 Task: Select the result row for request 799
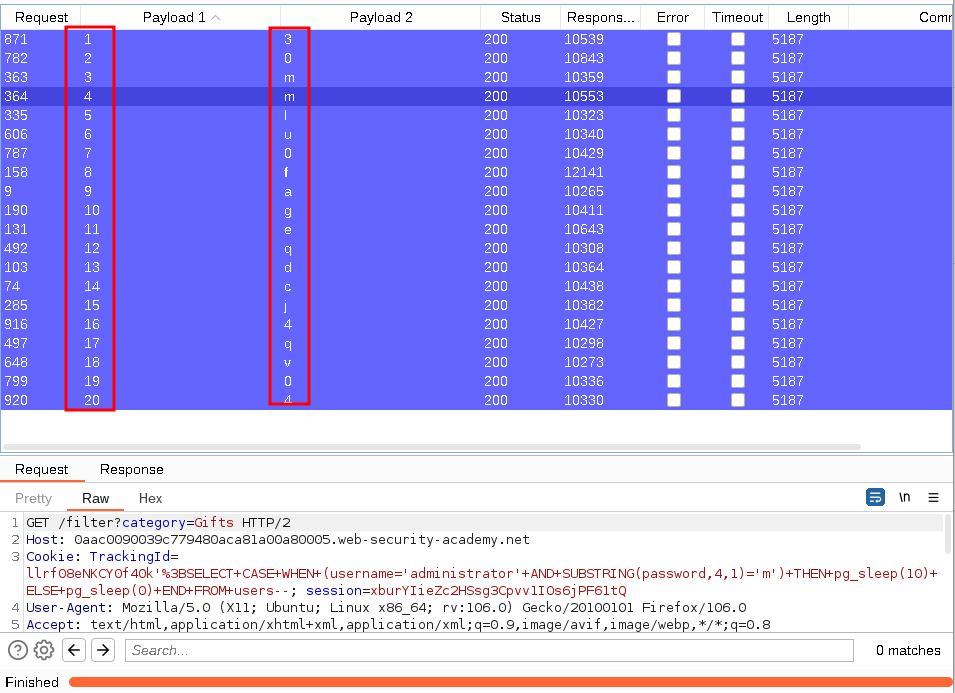tap(476, 381)
